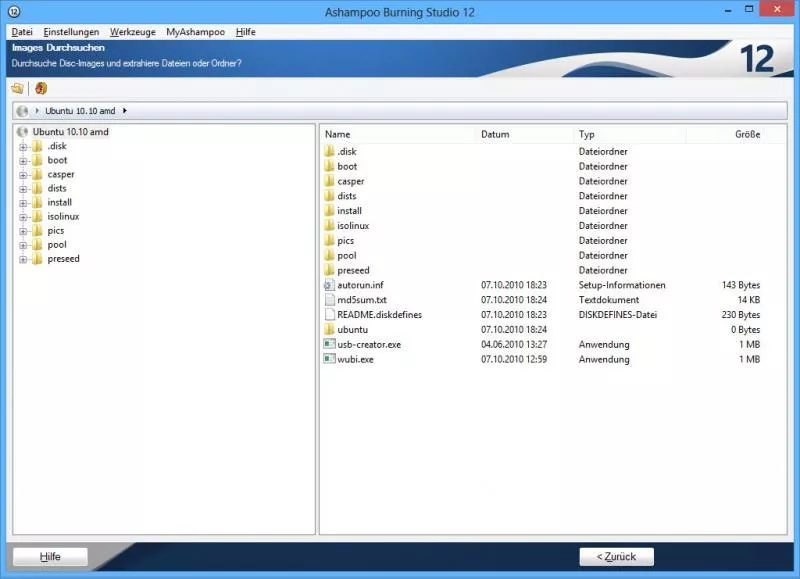This screenshot has width=800, height=579.
Task: Click the wubi.exe application icon
Action: [x=330, y=359]
